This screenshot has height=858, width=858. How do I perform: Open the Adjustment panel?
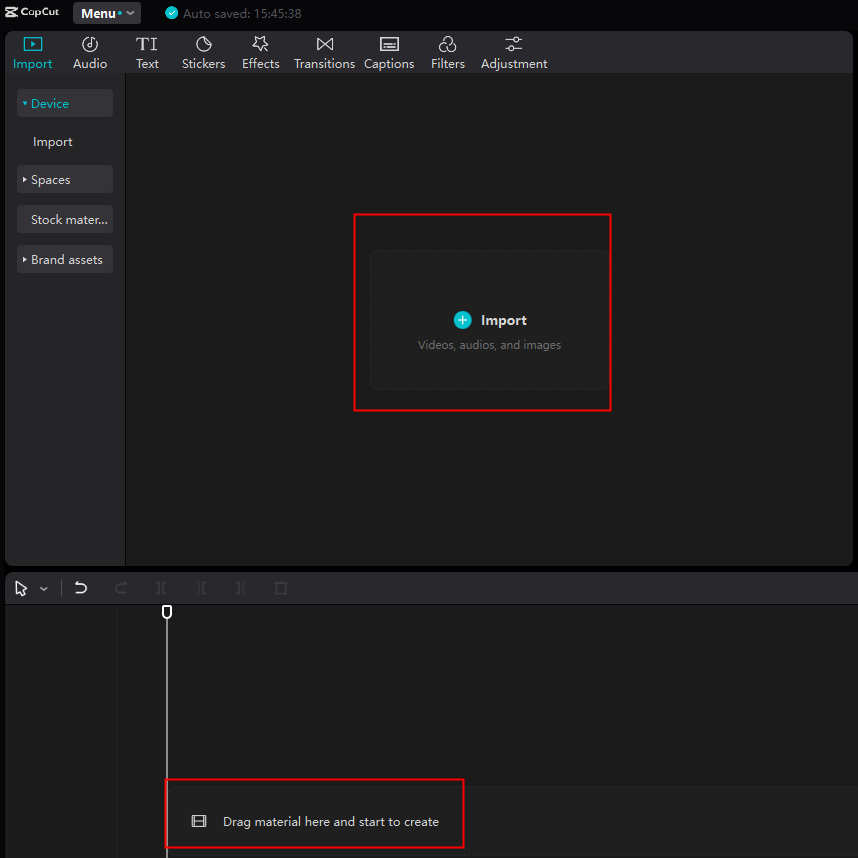[x=513, y=51]
